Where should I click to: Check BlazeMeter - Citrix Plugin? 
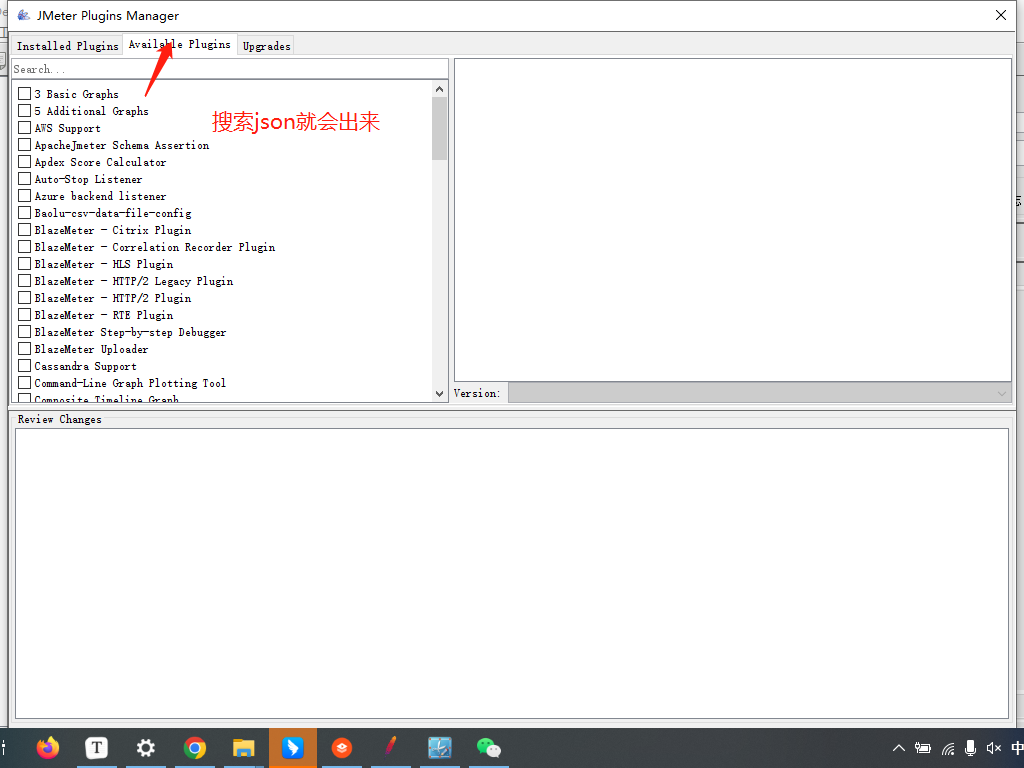point(25,229)
